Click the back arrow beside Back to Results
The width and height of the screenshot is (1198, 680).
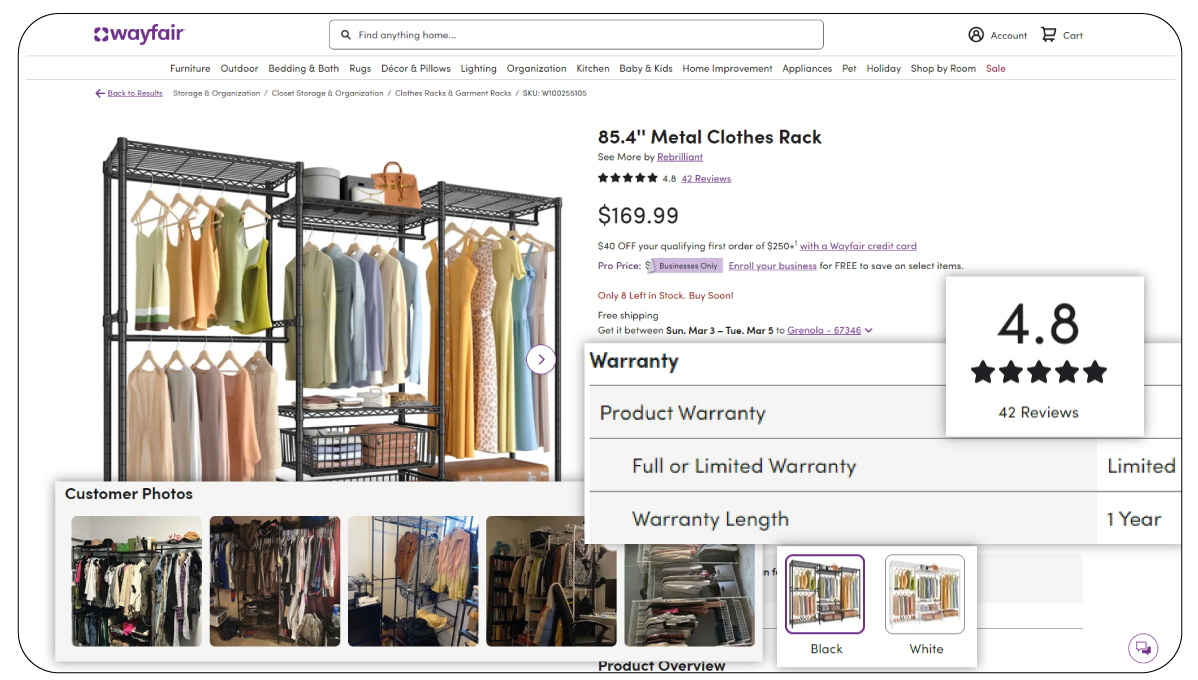[99, 93]
